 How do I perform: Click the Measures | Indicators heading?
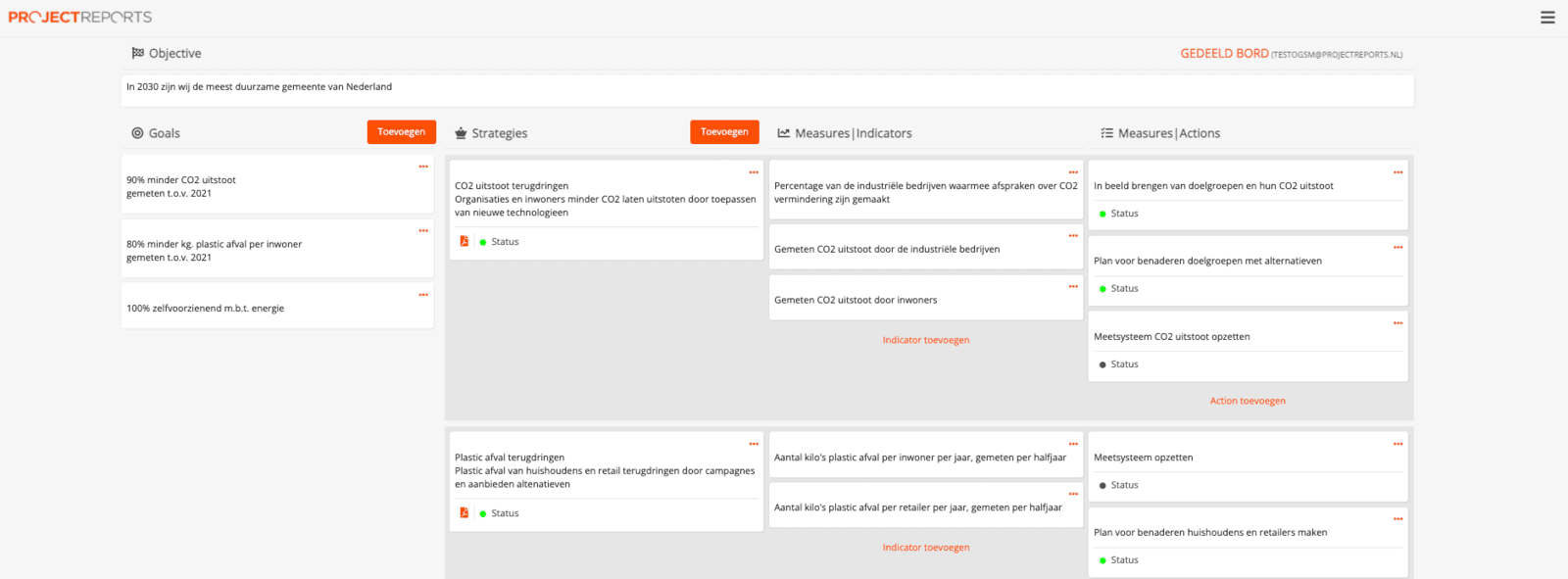(854, 133)
